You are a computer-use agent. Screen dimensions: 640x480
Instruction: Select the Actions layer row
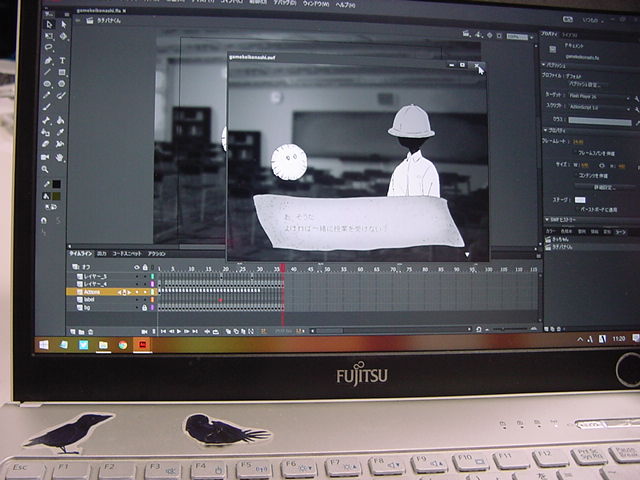[x=111, y=292]
